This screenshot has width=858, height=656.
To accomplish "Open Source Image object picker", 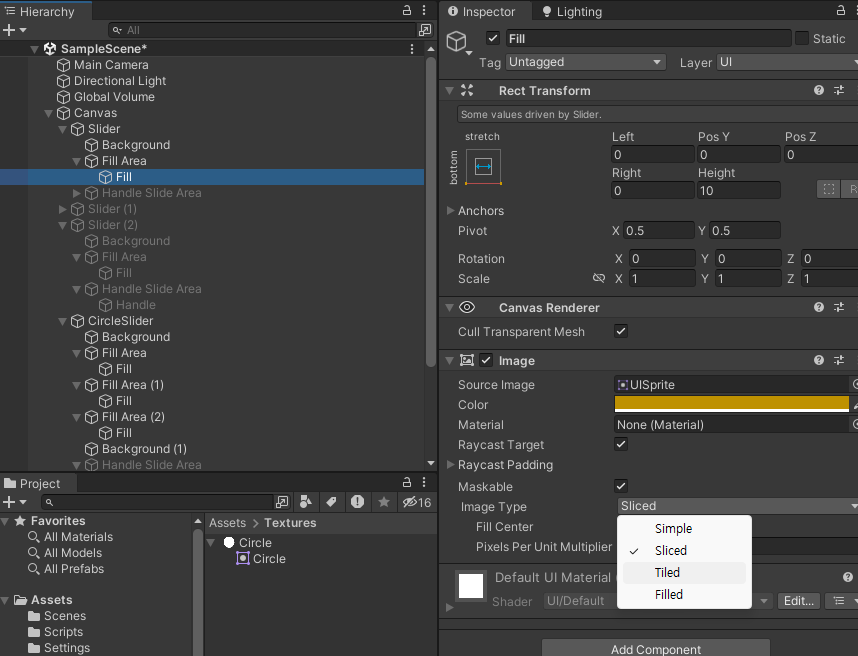I will (x=854, y=384).
